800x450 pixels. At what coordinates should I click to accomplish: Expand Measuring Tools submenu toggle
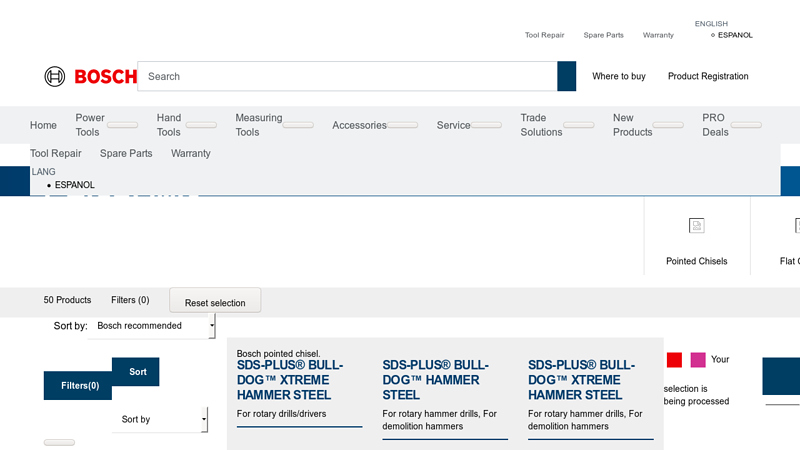coord(298,125)
